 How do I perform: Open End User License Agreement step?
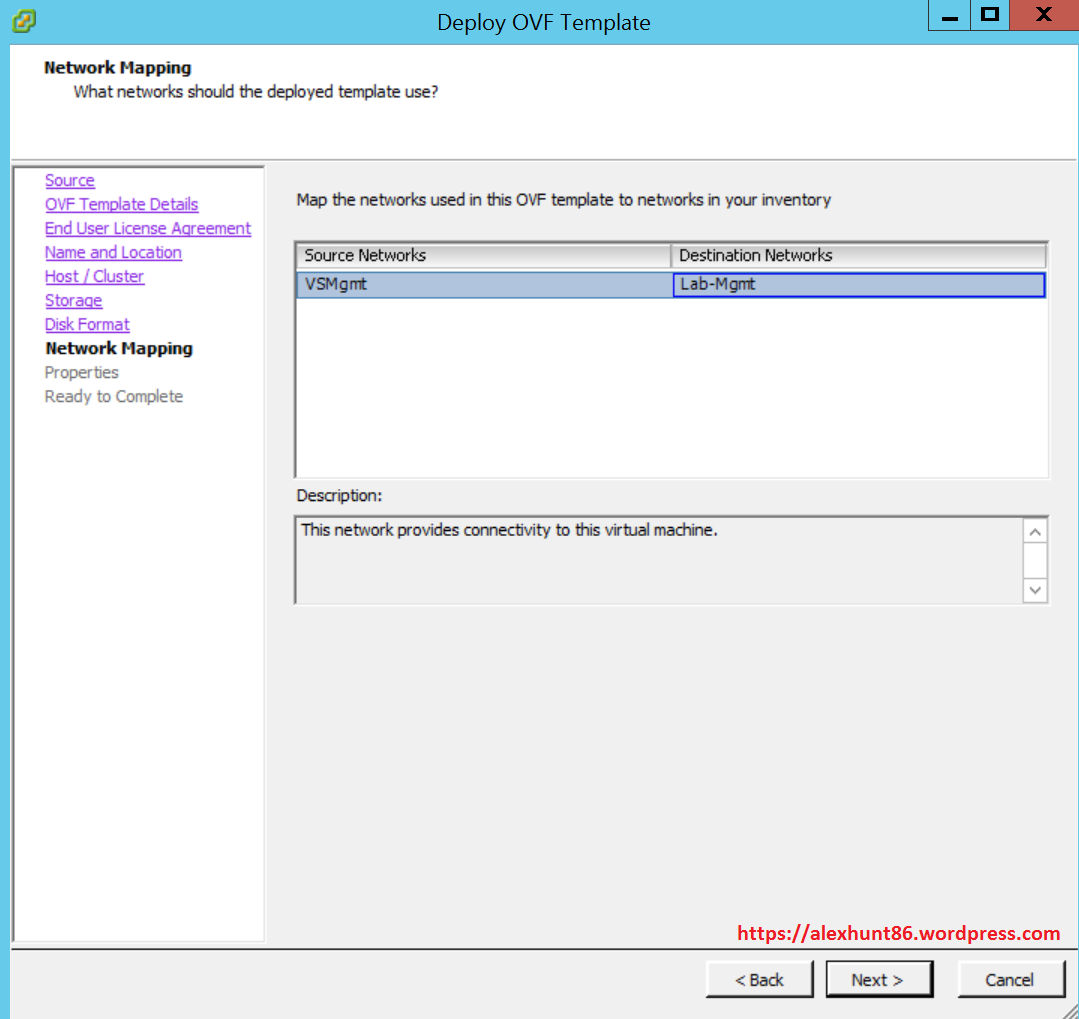pyautogui.click(x=147, y=229)
